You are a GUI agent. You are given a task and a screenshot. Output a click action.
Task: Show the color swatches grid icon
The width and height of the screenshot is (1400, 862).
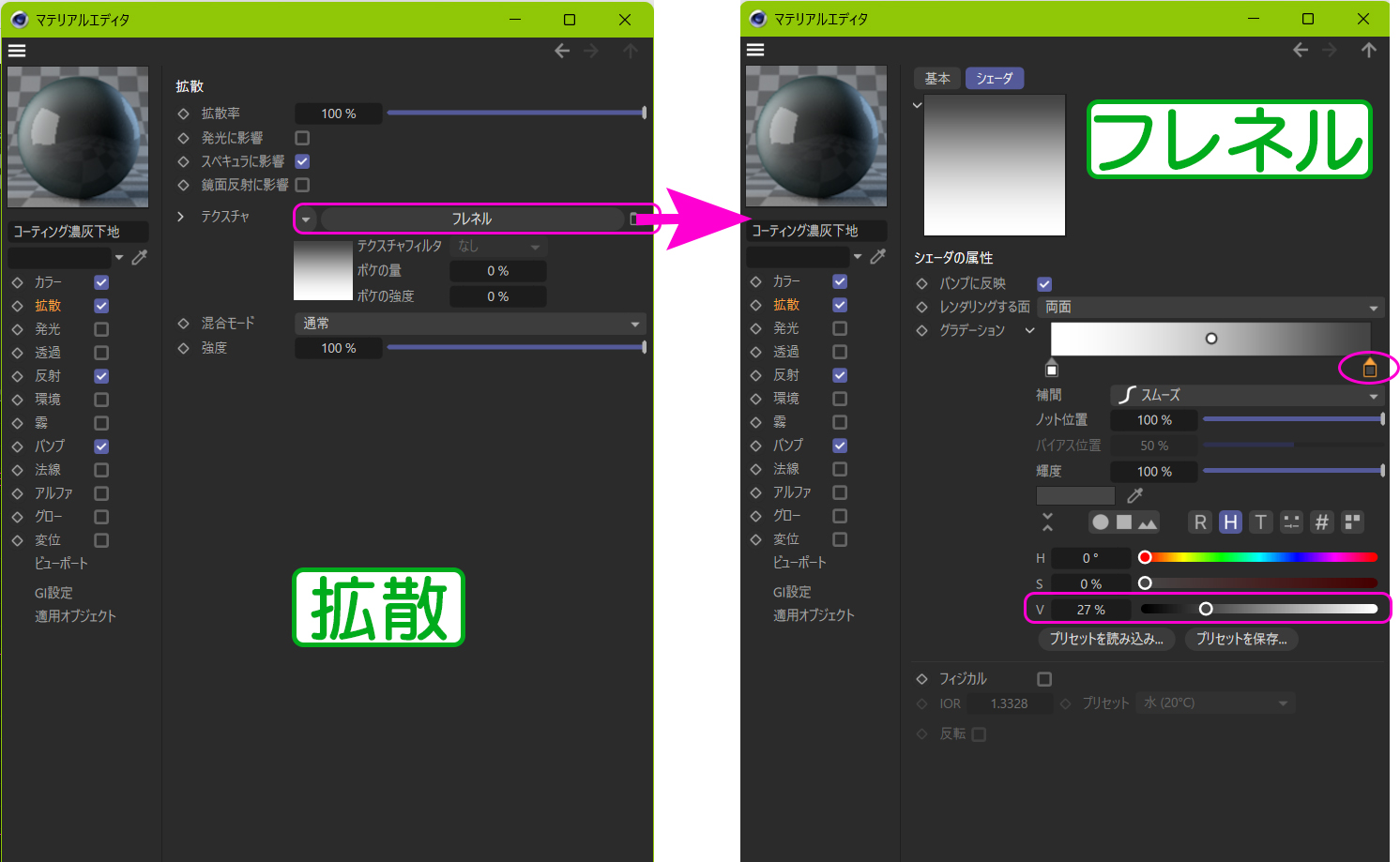[1352, 522]
